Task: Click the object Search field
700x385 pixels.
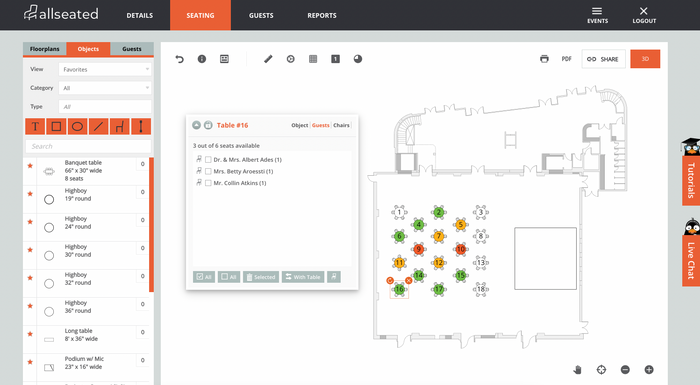Action: (88, 146)
